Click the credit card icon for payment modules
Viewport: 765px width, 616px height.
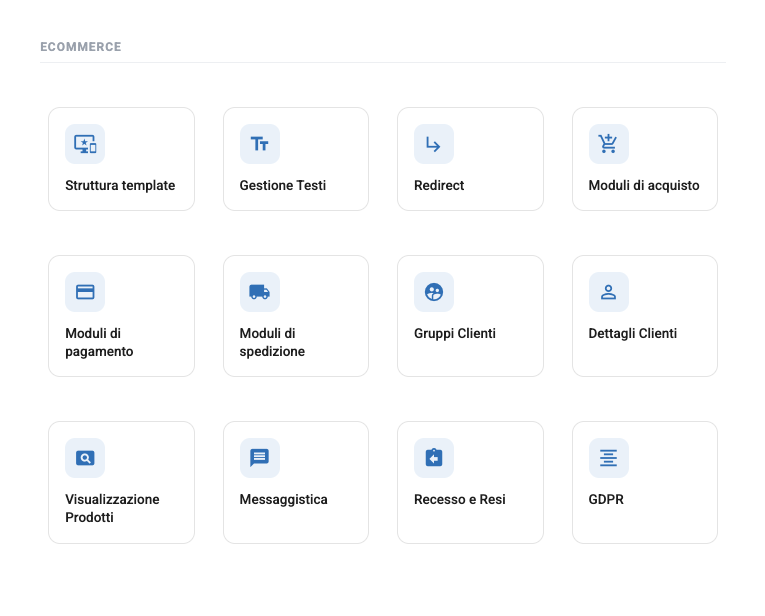click(85, 292)
